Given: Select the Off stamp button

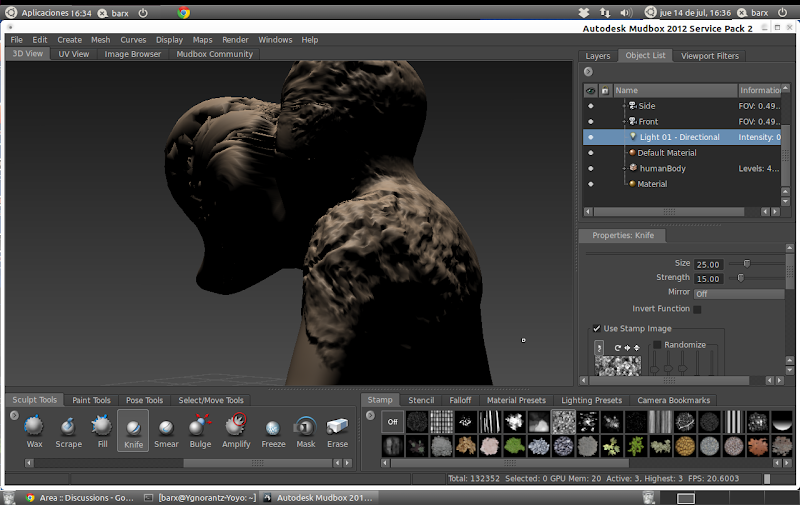Looking at the screenshot, I should coord(392,422).
